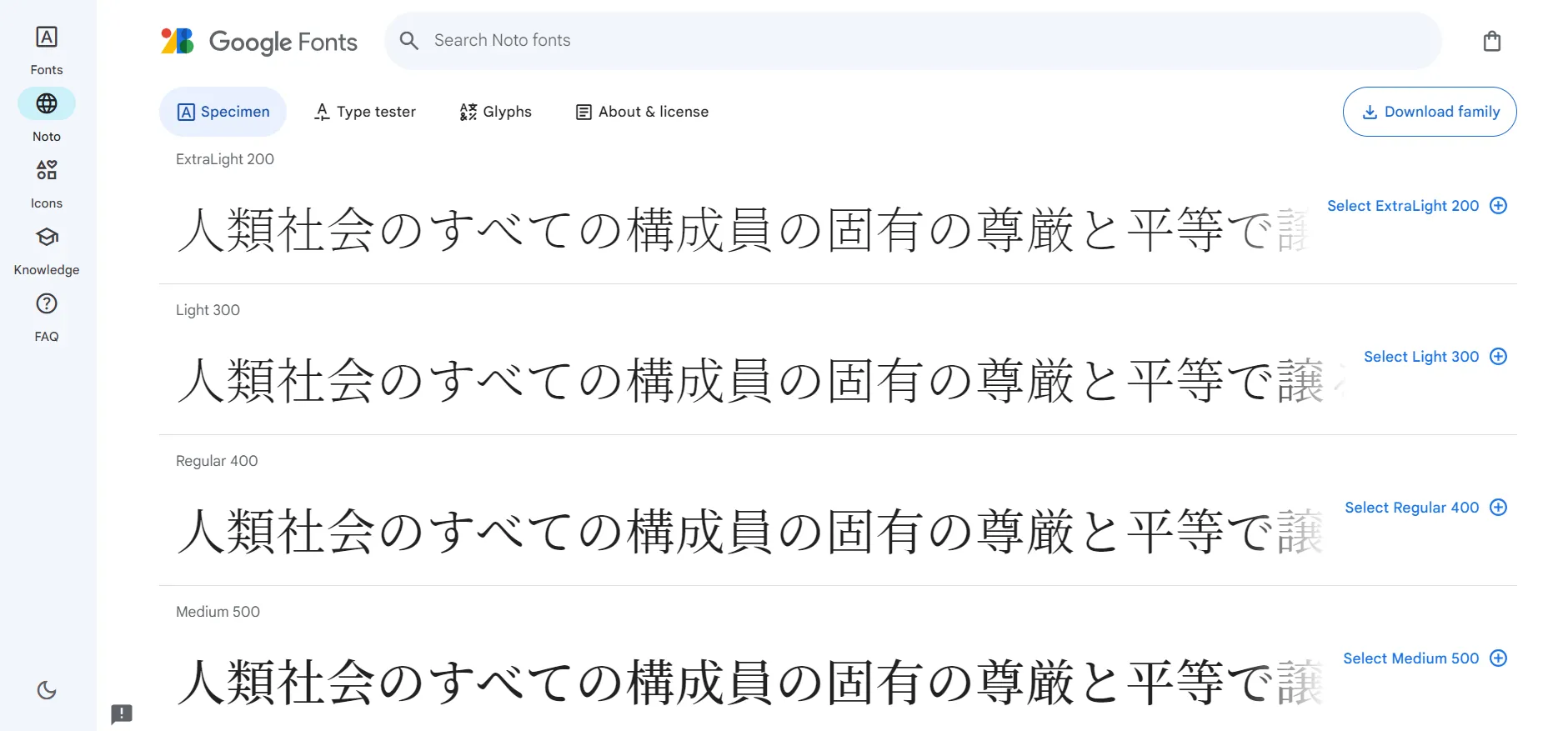
Task: Click the plus icon for Regular 400
Action: pos(1498,508)
